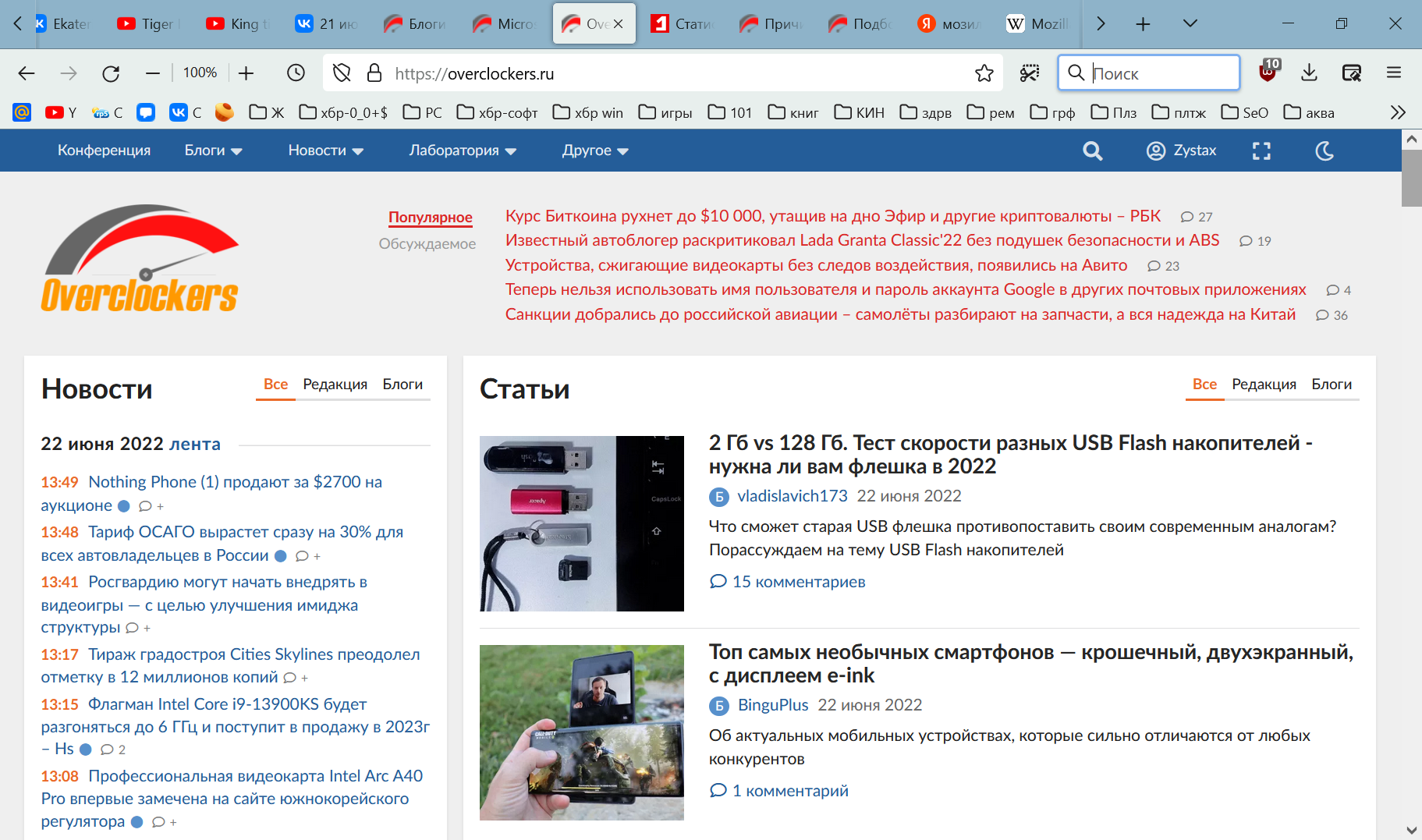This screenshot has width=1422, height=840.
Task: Click the tracking protection shield icon
Action: tap(342, 73)
